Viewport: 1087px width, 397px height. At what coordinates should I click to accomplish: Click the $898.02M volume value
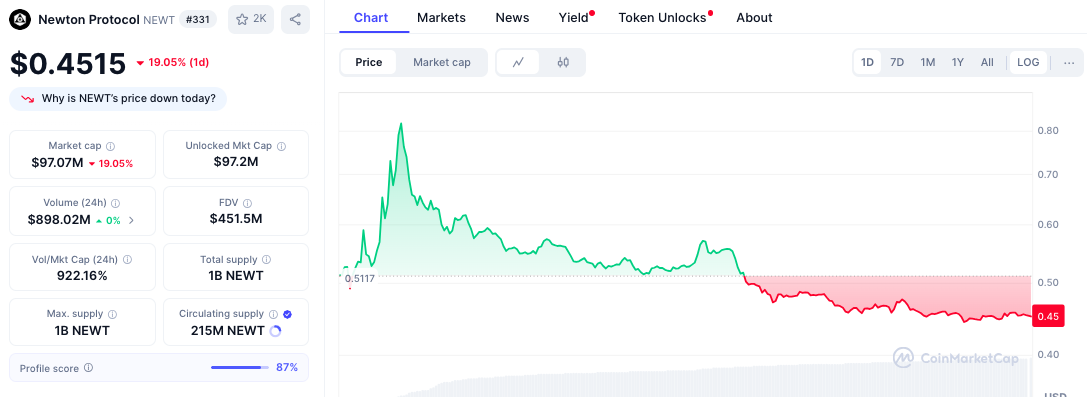click(x=59, y=220)
